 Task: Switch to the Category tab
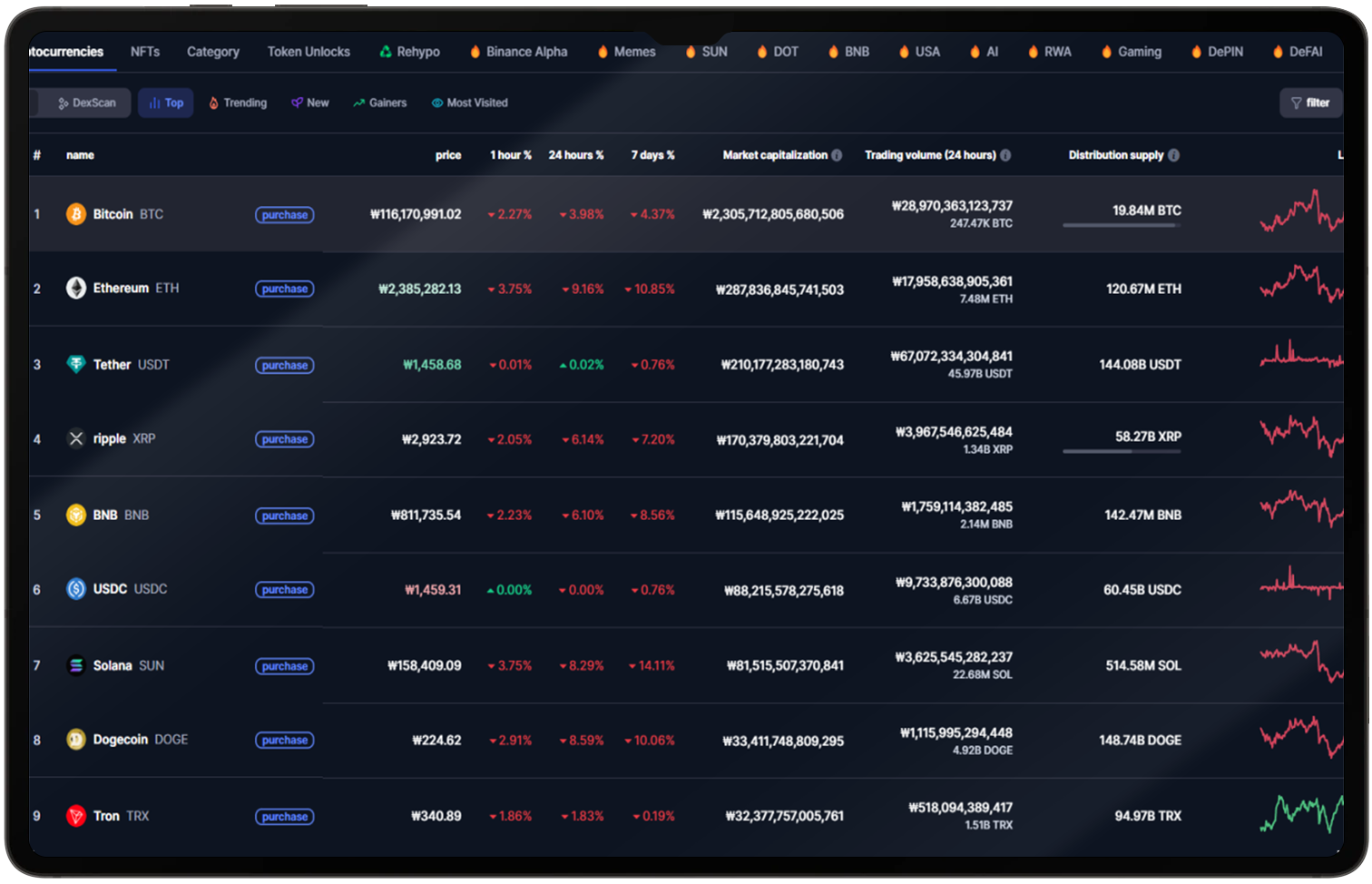213,52
